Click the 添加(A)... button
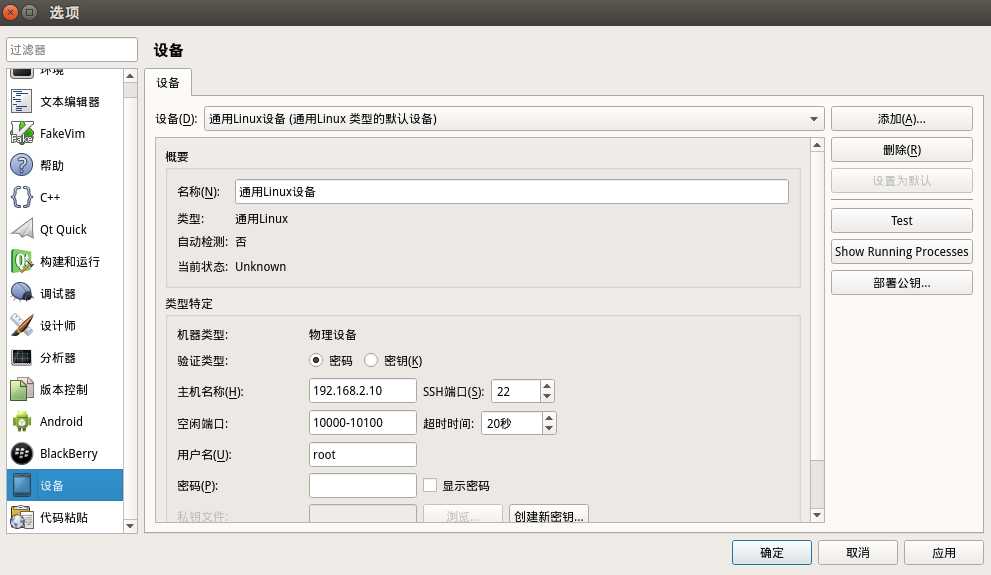 (901, 119)
